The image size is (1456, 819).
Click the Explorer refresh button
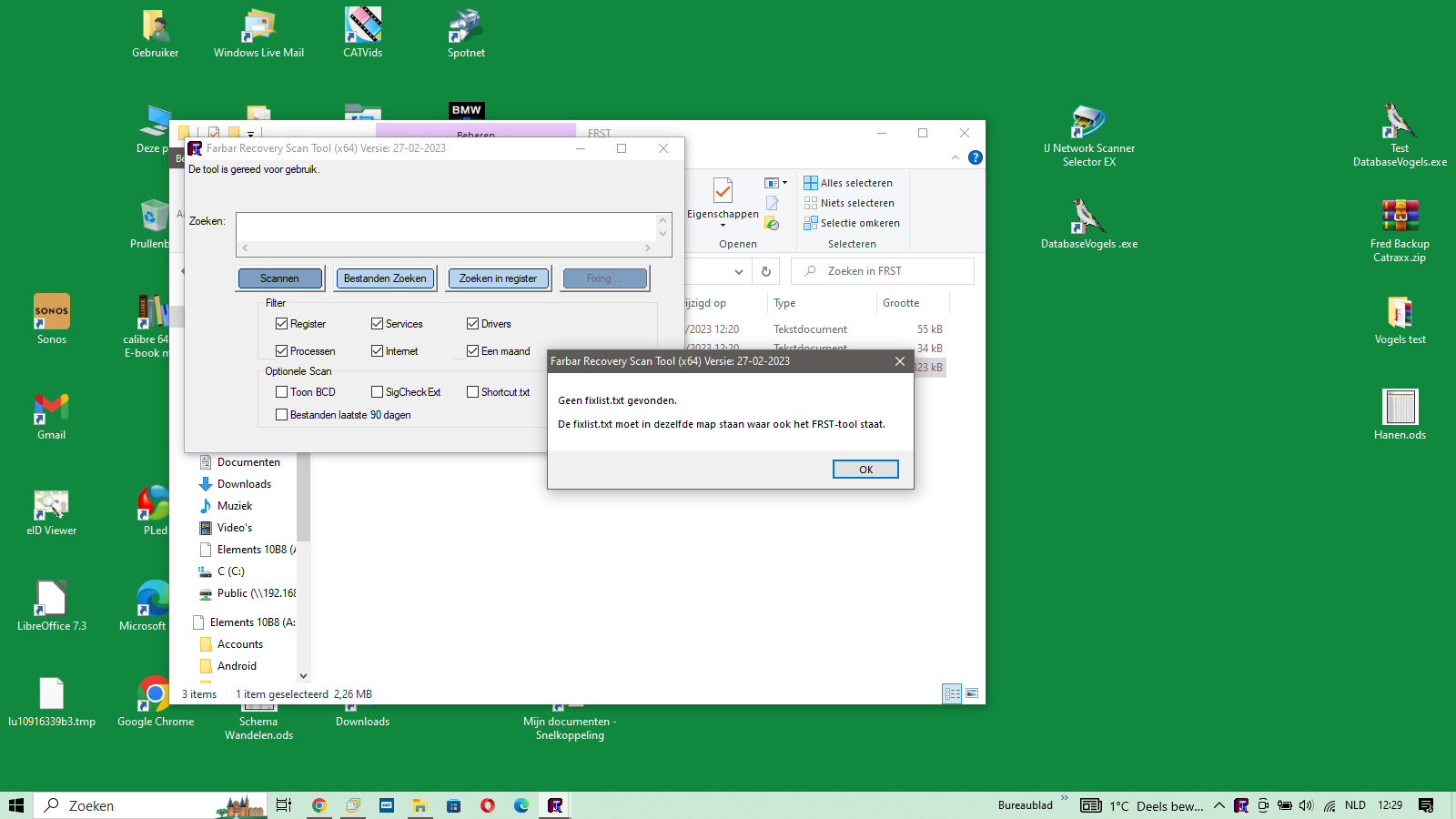point(766,271)
